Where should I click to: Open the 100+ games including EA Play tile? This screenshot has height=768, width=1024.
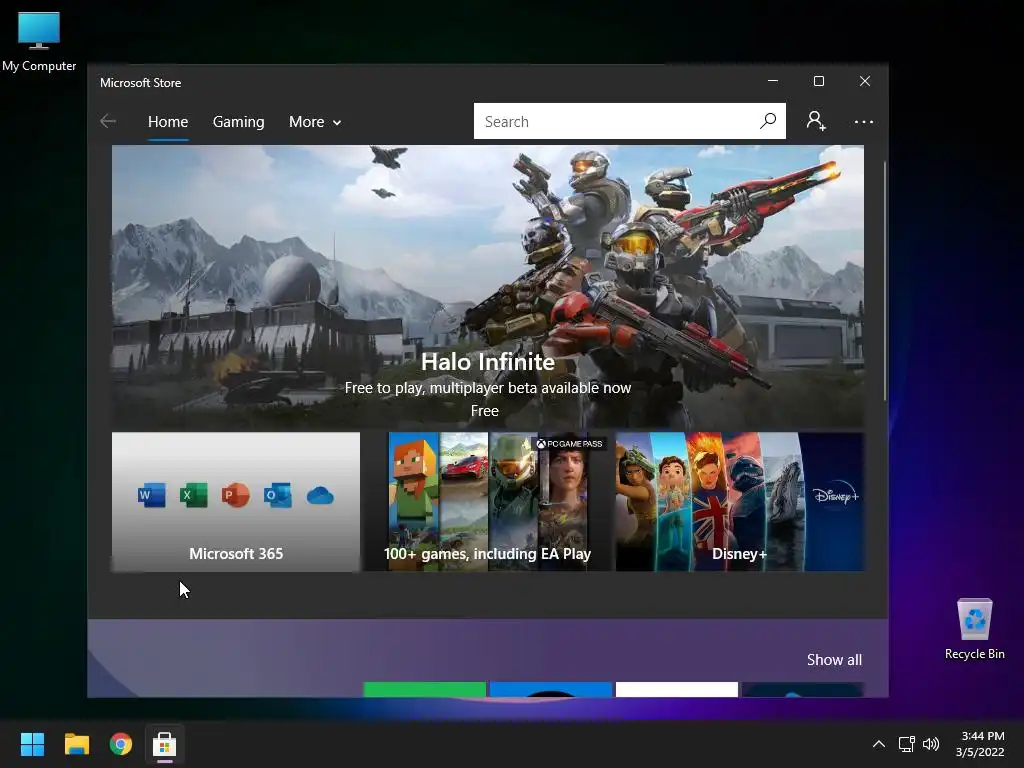[487, 502]
